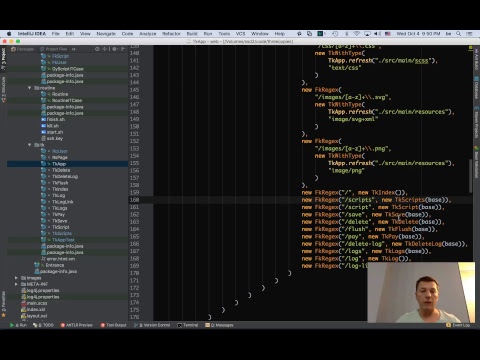Click TkDeleteLog in code on line 166
This screenshot has height=360, width=480.
pyautogui.click(x=423, y=244)
